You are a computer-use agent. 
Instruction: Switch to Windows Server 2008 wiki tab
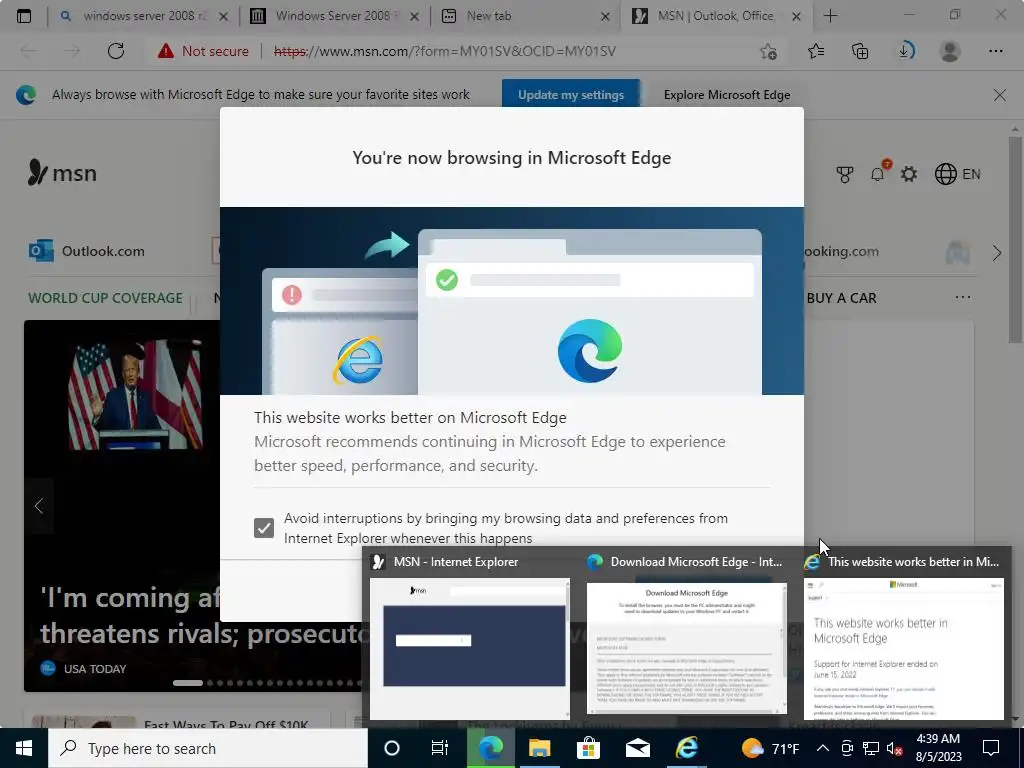[336, 16]
